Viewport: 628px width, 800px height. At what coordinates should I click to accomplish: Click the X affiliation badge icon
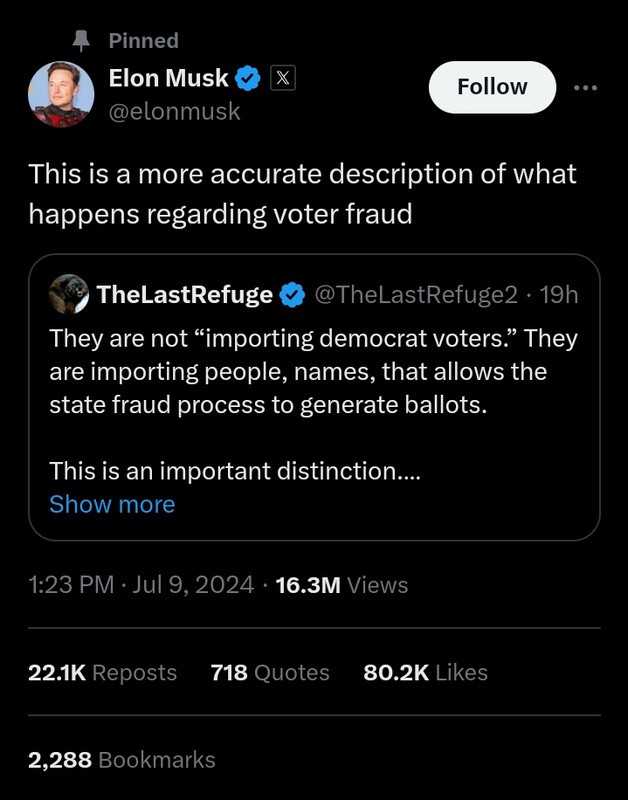click(281, 79)
